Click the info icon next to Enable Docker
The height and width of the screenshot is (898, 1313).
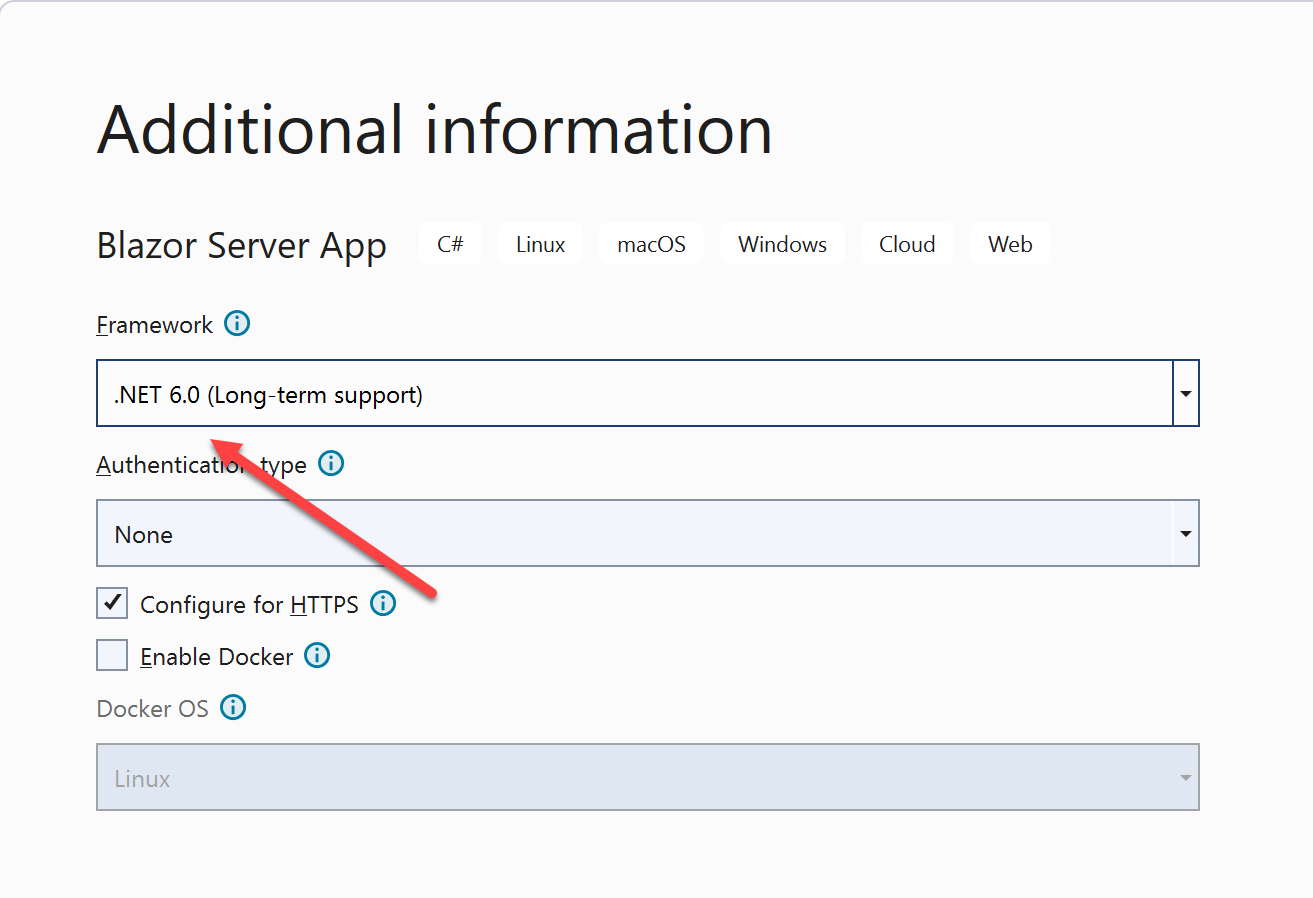click(317, 656)
